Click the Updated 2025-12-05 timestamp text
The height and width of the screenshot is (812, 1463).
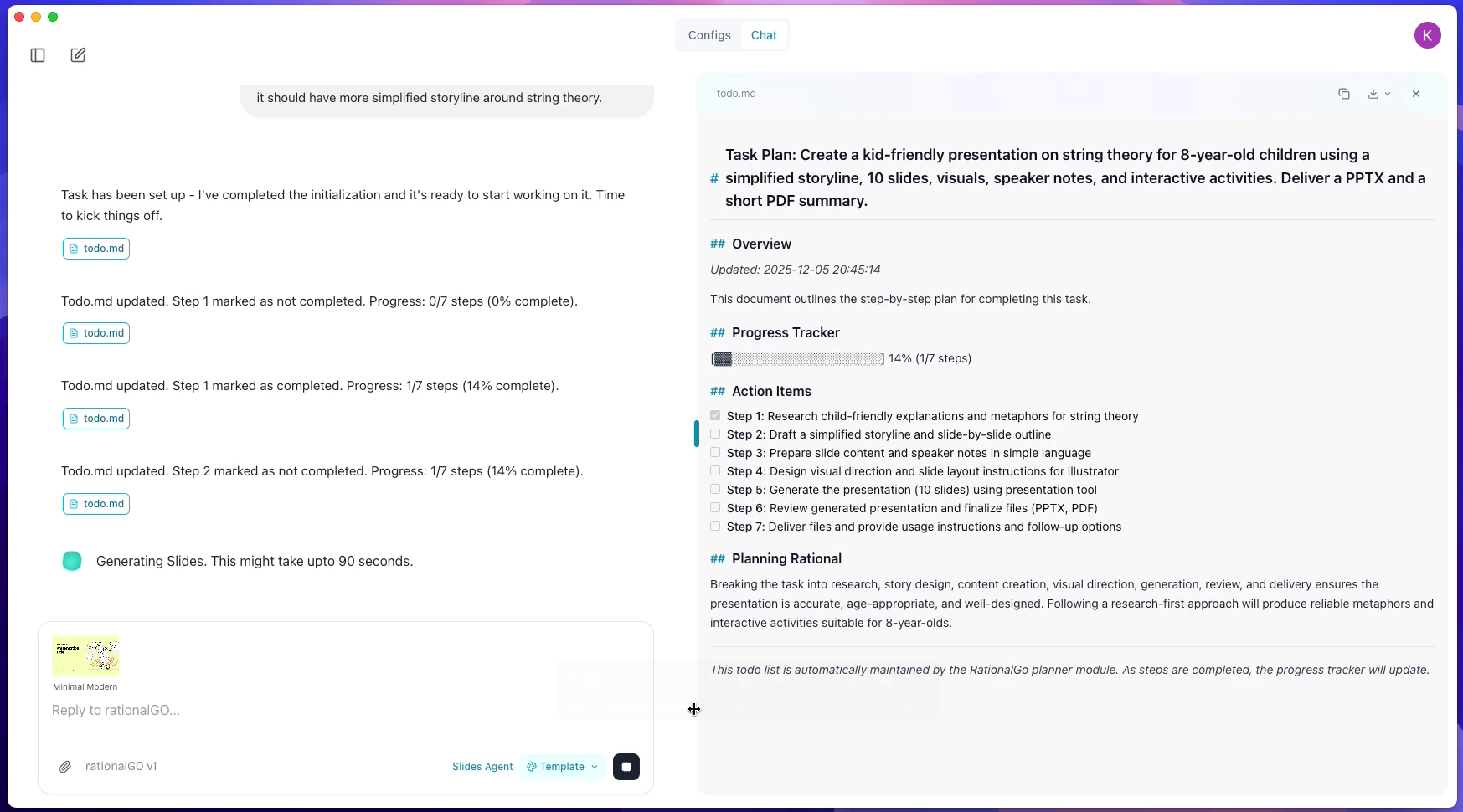pos(796,270)
